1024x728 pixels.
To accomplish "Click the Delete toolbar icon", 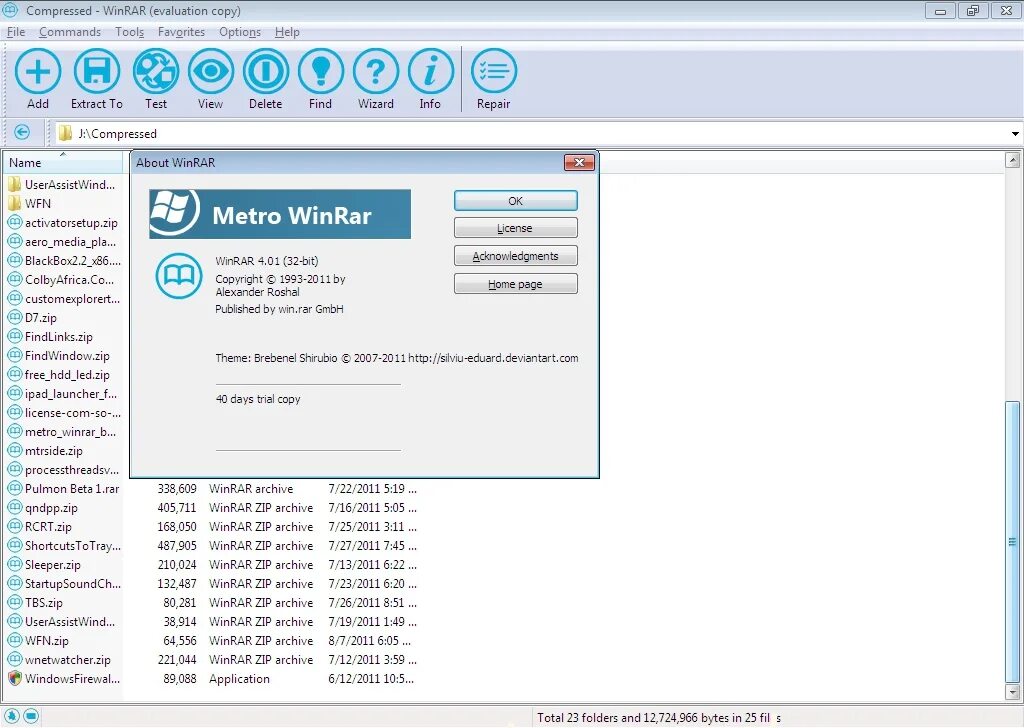I will 266,71.
